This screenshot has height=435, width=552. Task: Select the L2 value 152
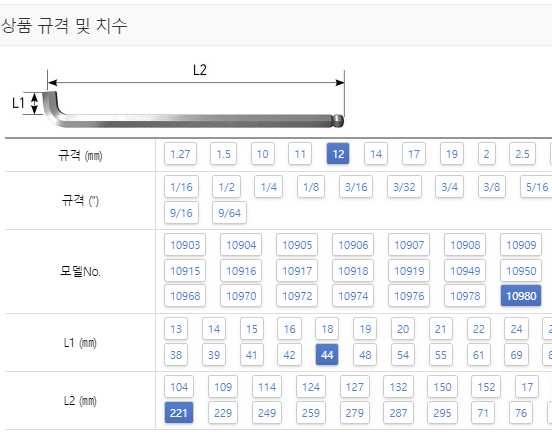[486, 387]
